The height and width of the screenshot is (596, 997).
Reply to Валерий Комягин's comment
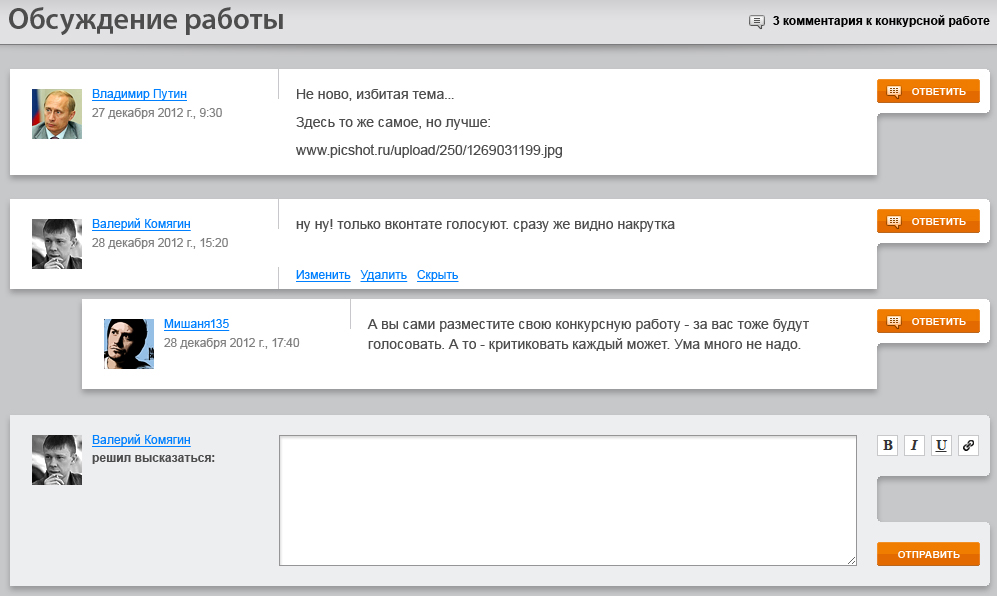[928, 221]
